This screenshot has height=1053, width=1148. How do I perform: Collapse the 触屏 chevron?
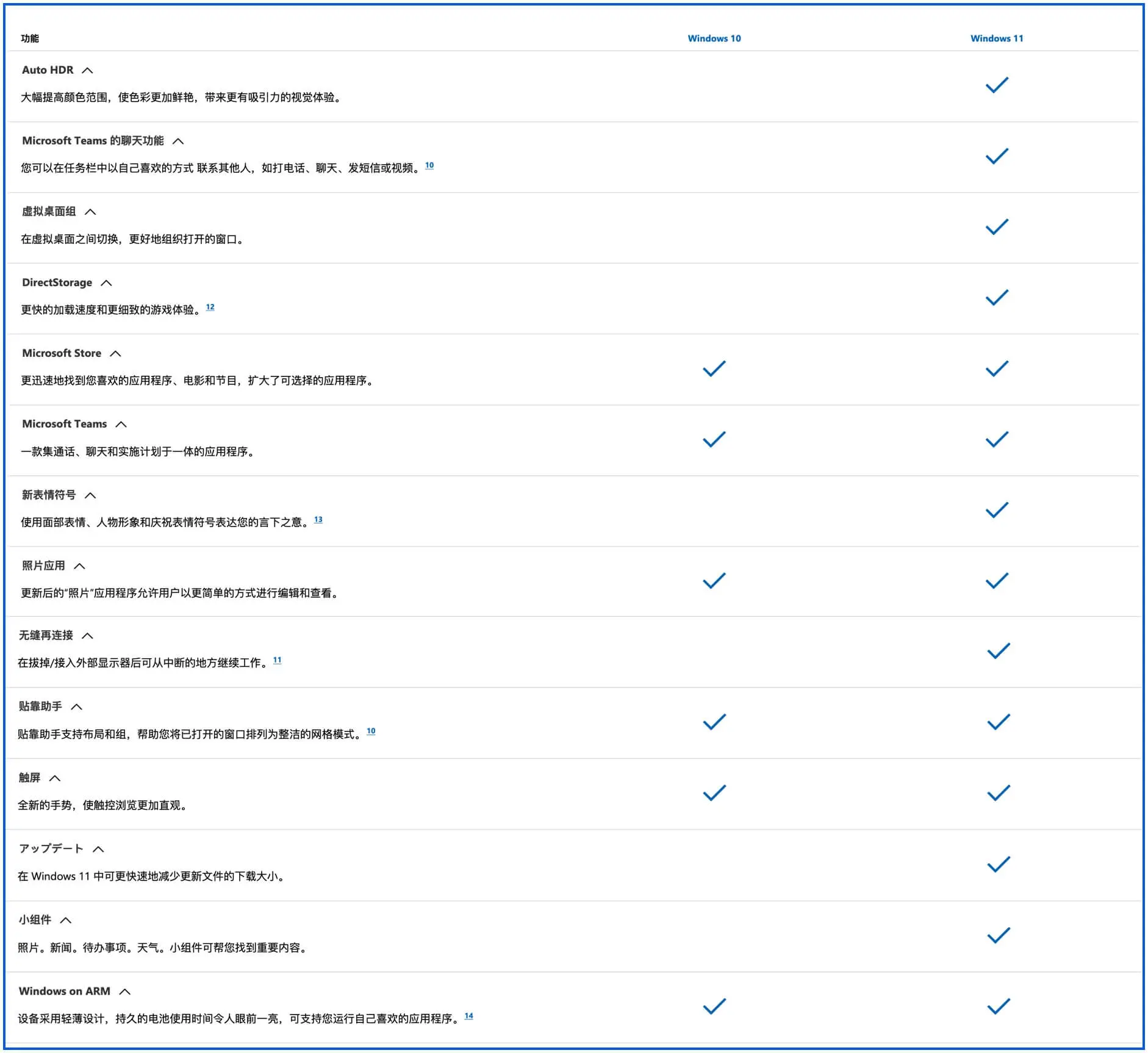click(x=54, y=778)
